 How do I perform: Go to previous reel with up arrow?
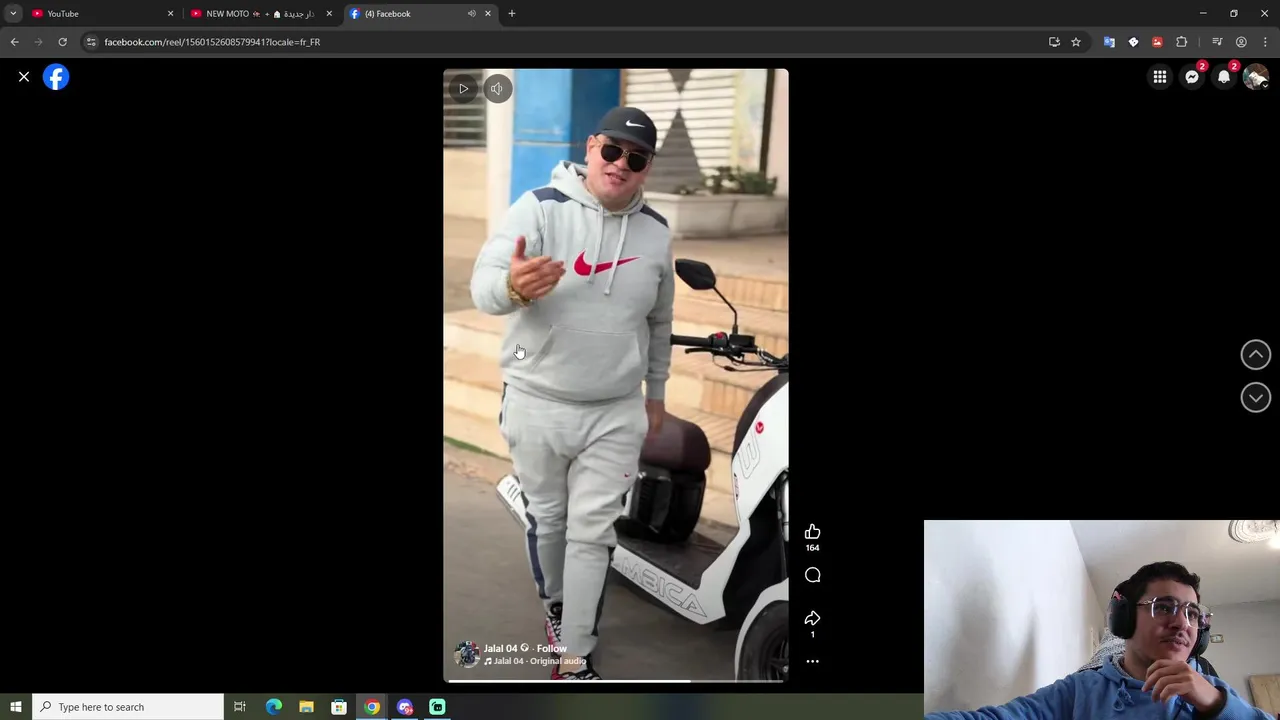(x=1255, y=354)
